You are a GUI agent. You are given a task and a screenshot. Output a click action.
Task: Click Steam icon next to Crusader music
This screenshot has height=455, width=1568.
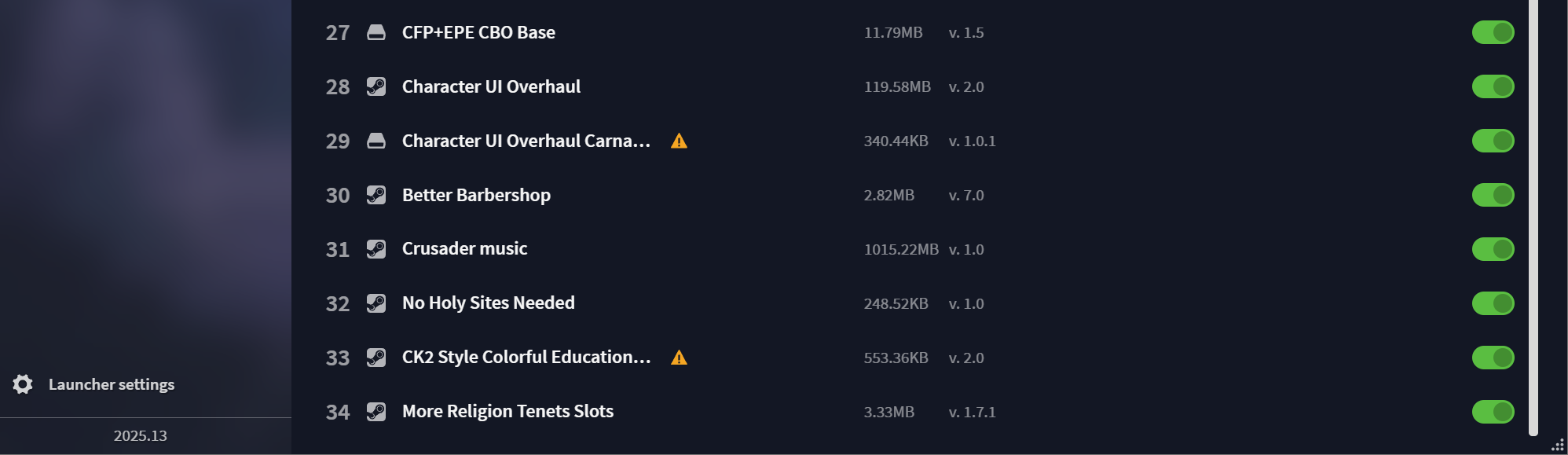[376, 249]
